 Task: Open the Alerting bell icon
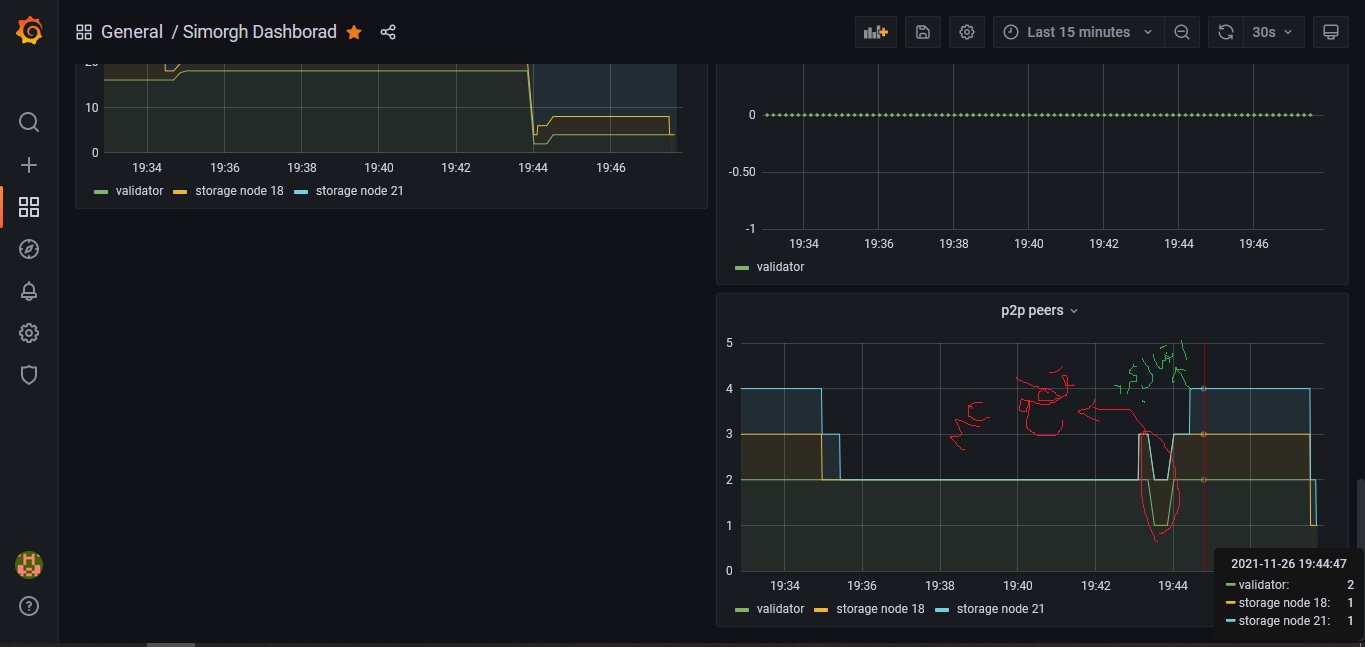coord(29,291)
